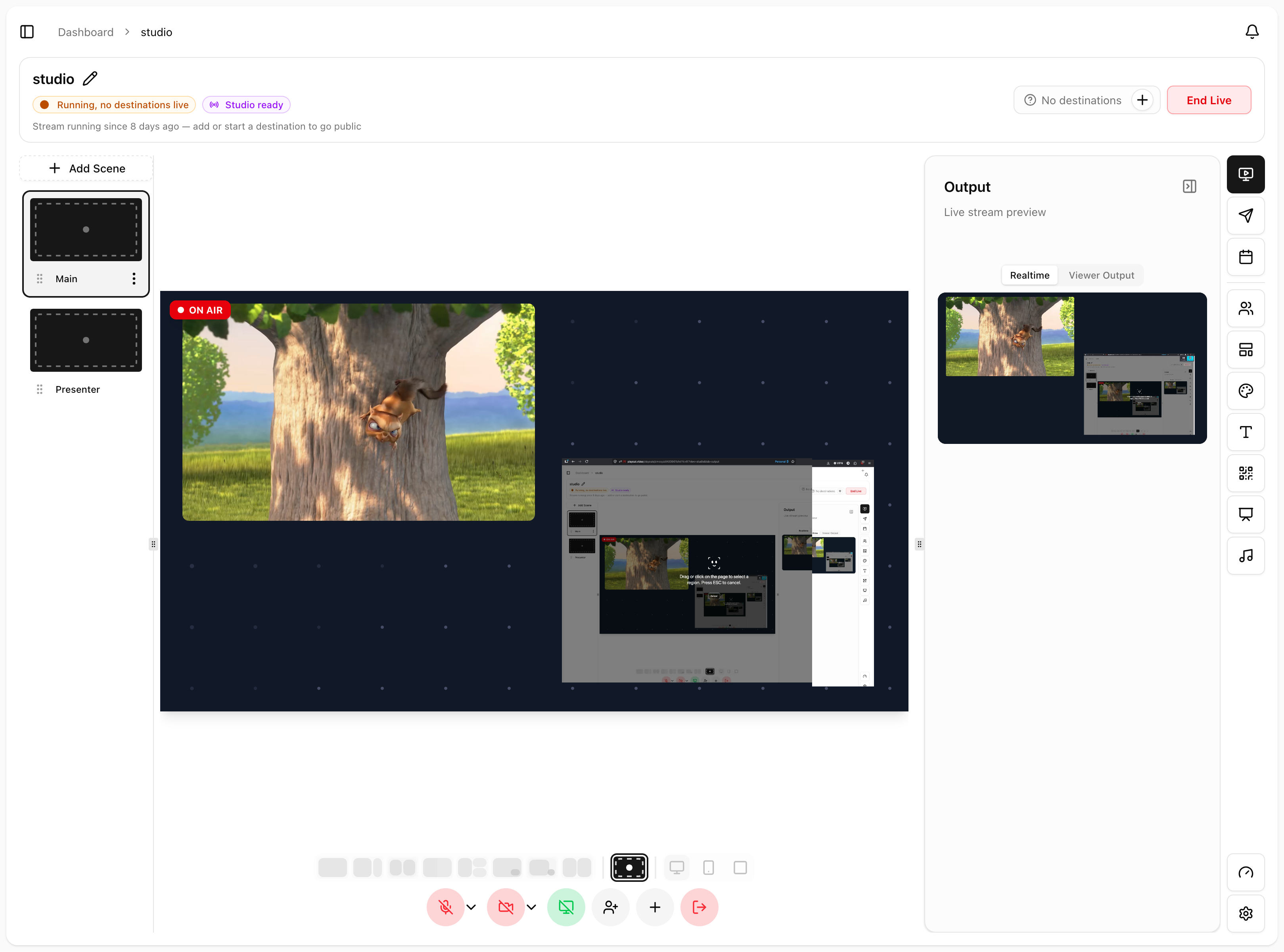Image resolution: width=1284 pixels, height=952 pixels.
Task: Click the studio breadcrumb item
Action: [x=156, y=32]
